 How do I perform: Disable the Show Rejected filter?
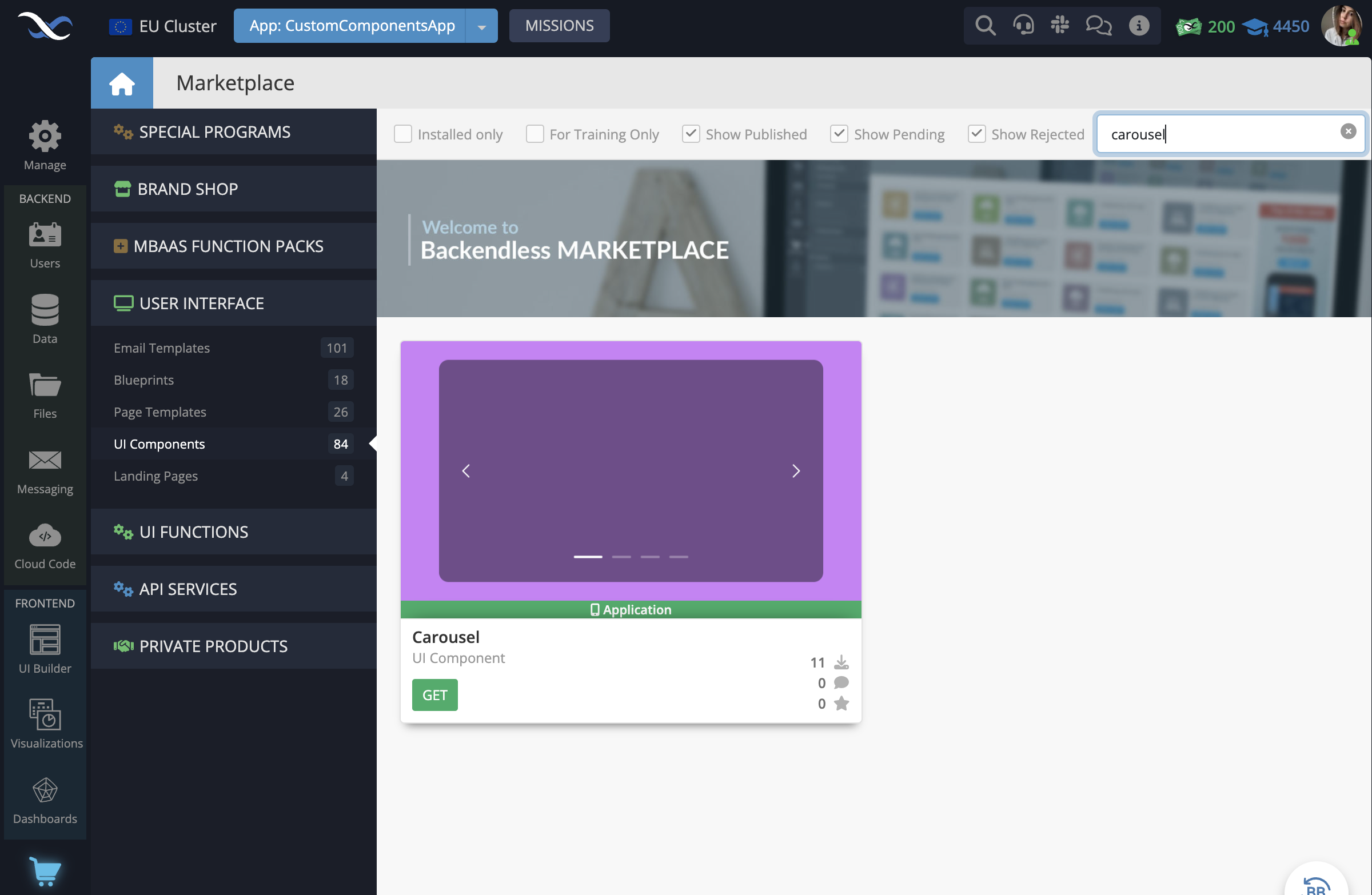[x=976, y=133]
